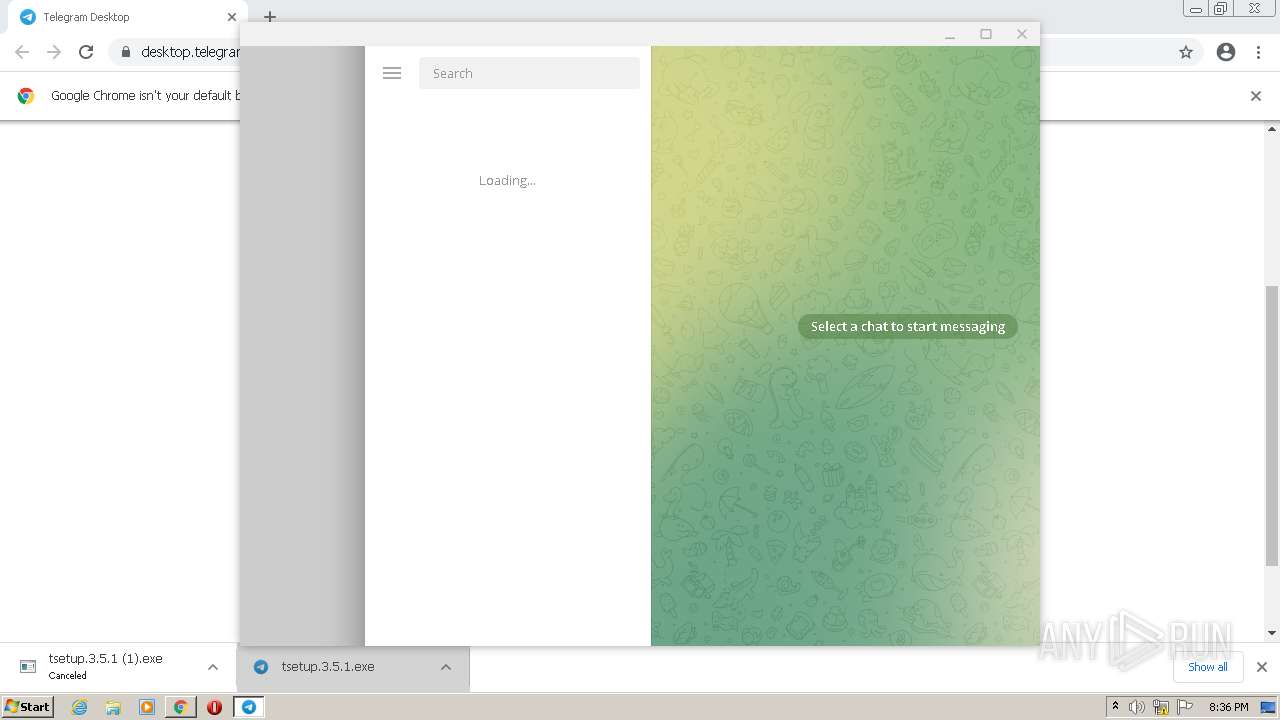Screen dimensions: 1280x720
Task: Launch Internet Explorer from taskbar
Action: coord(80,707)
